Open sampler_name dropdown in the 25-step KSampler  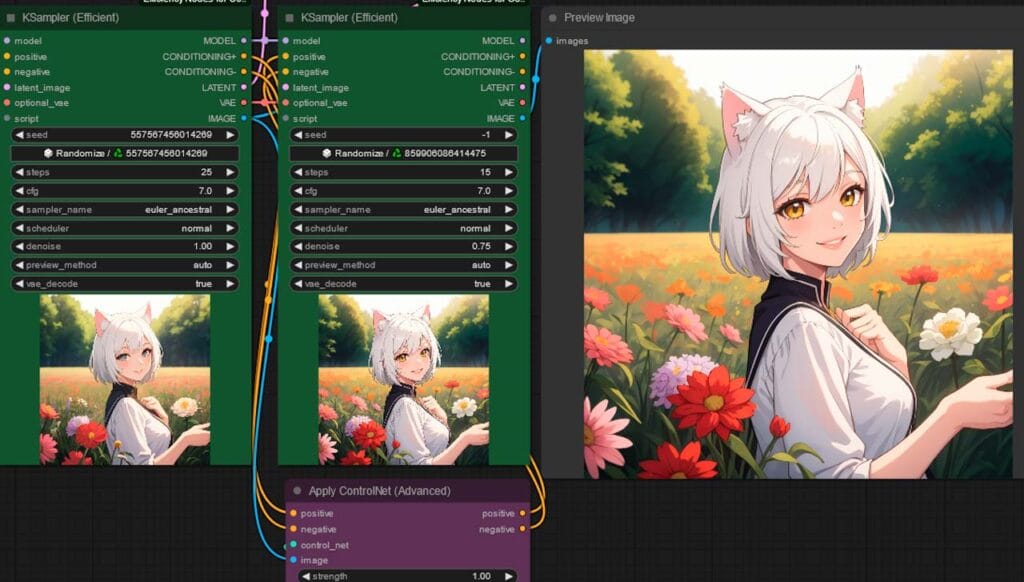[125, 210]
